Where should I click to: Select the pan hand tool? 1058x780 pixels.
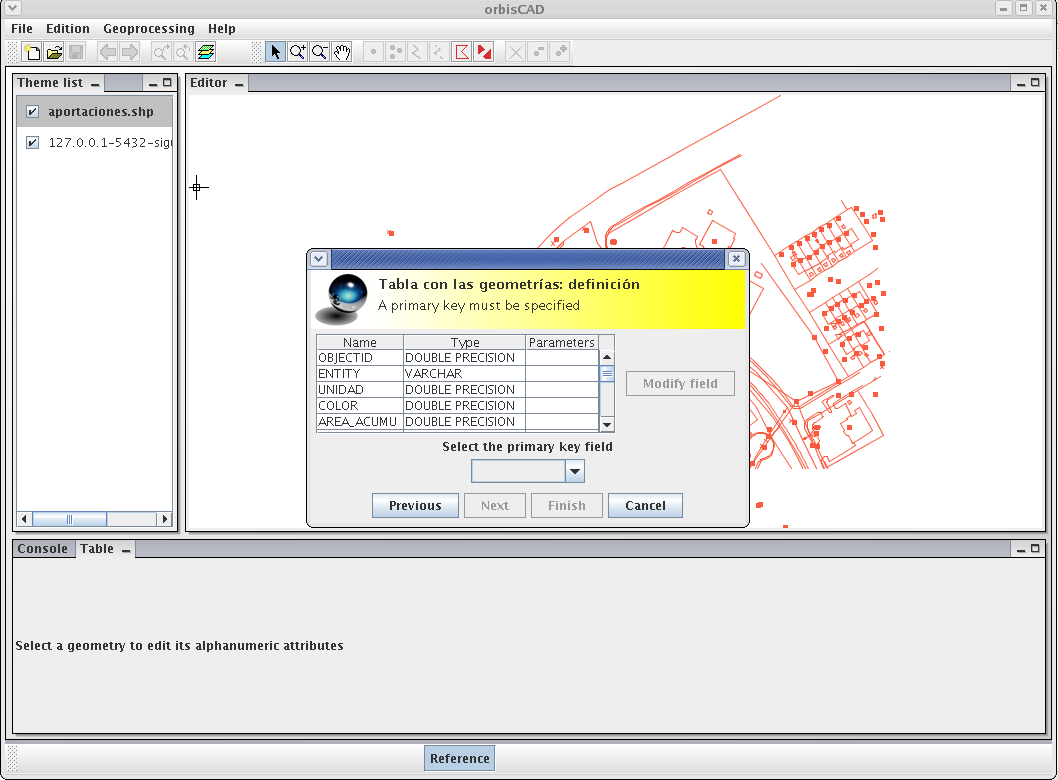[x=342, y=52]
